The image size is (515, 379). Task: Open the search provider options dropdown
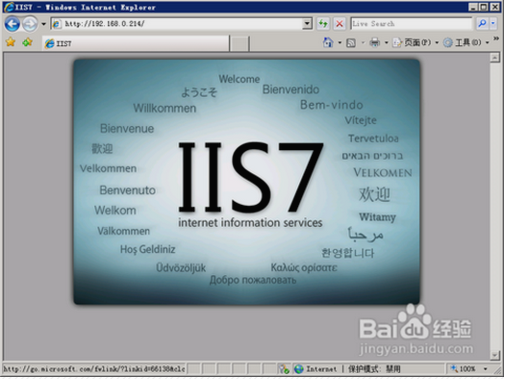(493, 23)
